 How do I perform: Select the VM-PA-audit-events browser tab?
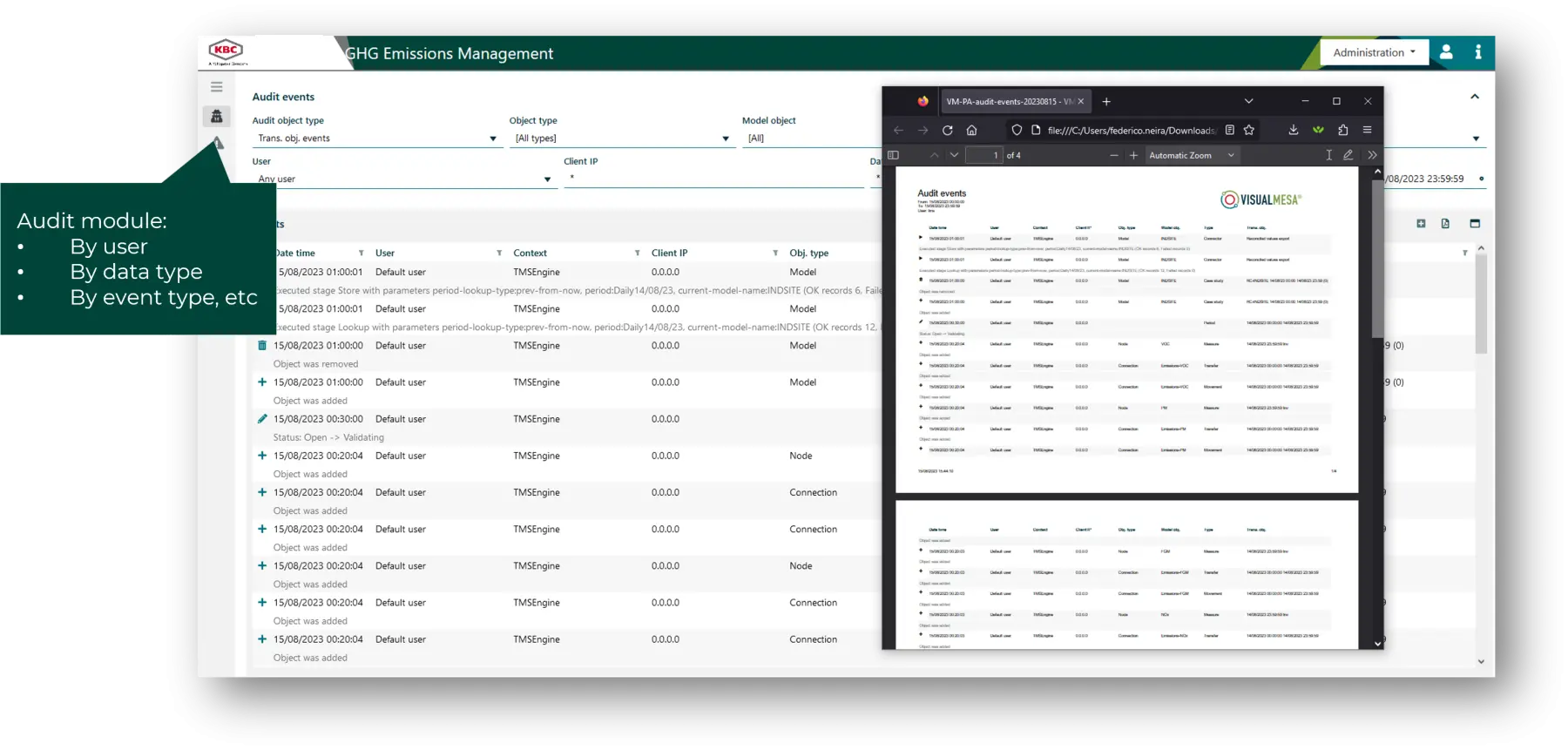[x=1009, y=101]
